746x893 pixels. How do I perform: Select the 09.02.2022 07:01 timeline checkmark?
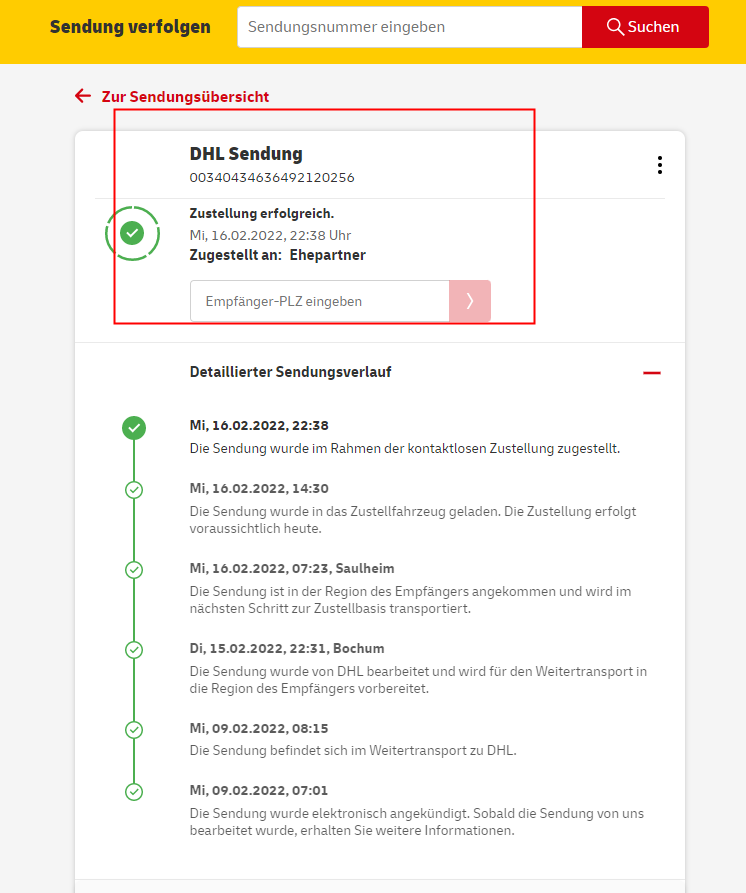(134, 792)
